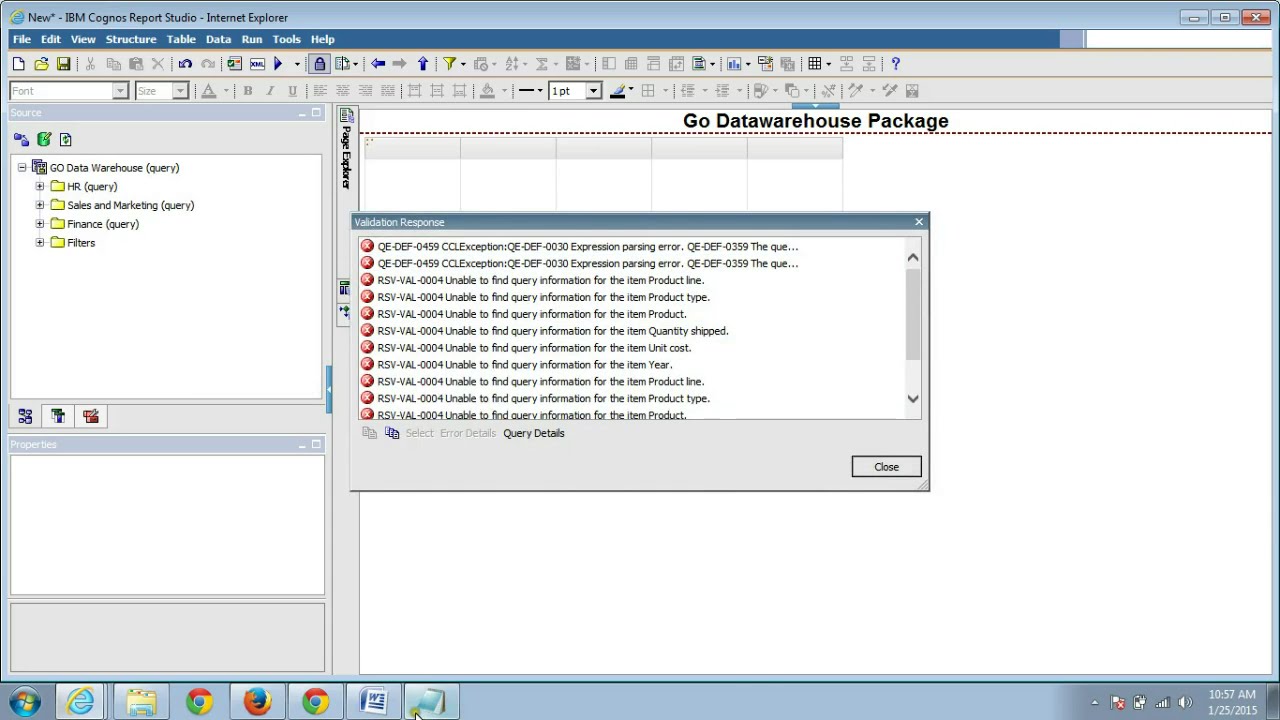Run the report with the blue play icon
This screenshot has width=1280, height=720.
point(279,64)
